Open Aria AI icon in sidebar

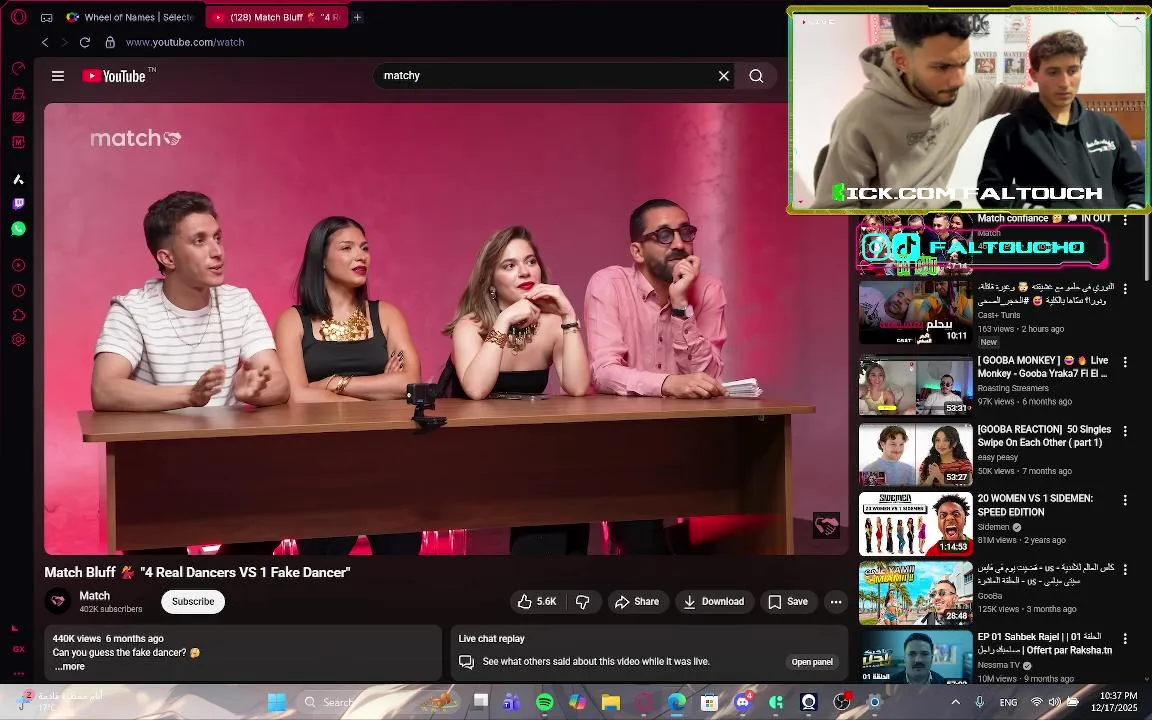[x=18, y=179]
